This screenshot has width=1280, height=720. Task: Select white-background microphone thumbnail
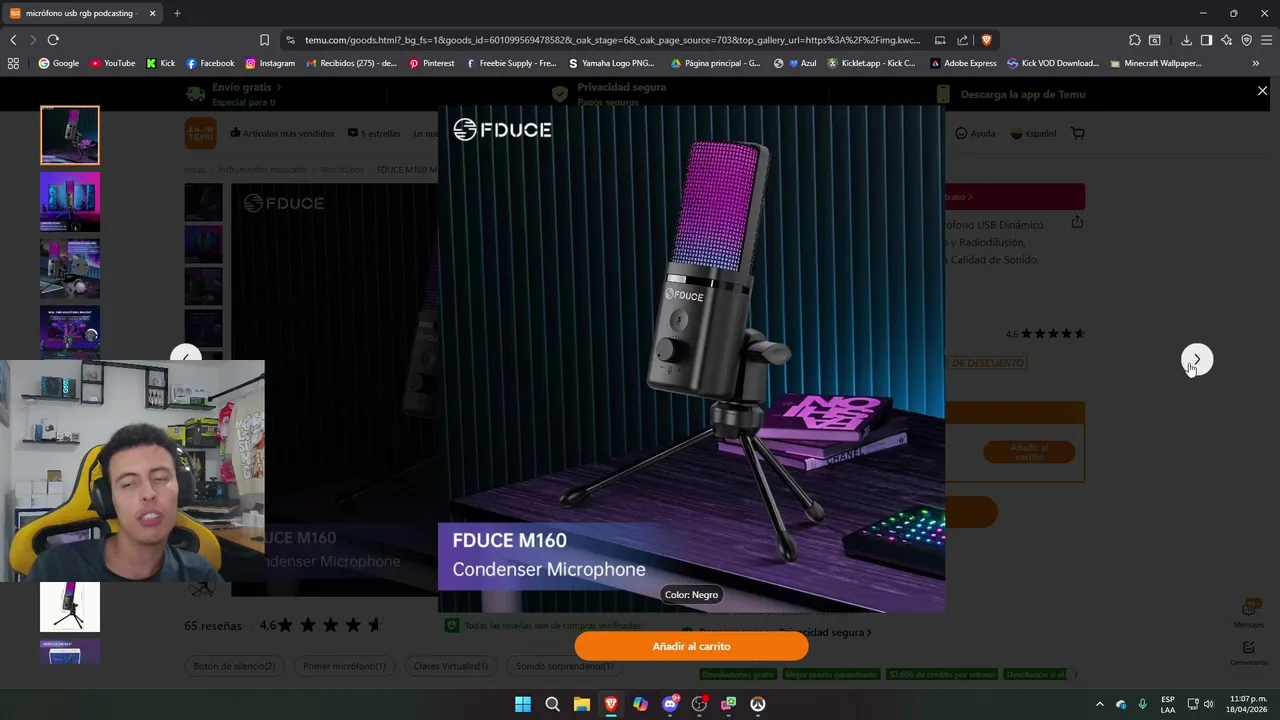click(x=70, y=606)
